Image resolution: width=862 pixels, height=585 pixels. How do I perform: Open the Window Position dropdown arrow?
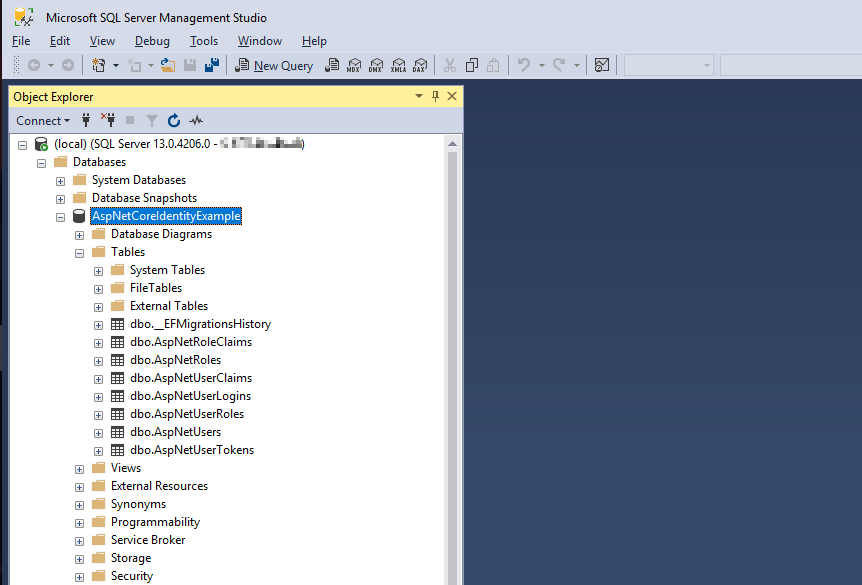(419, 96)
